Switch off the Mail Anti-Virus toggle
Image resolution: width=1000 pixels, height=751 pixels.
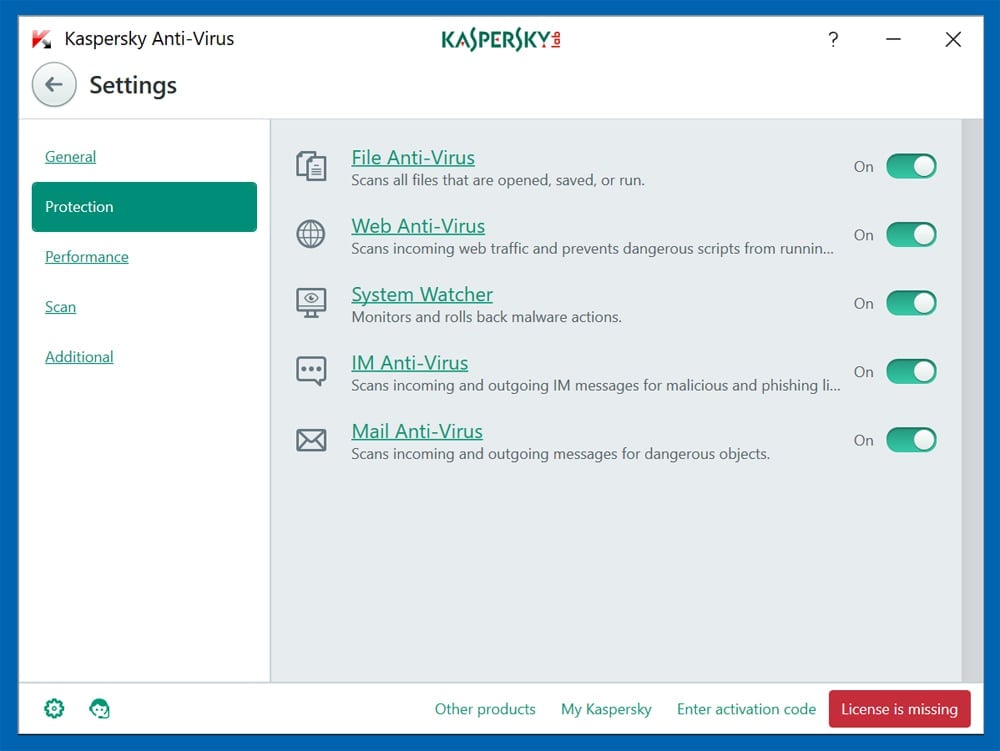click(911, 440)
